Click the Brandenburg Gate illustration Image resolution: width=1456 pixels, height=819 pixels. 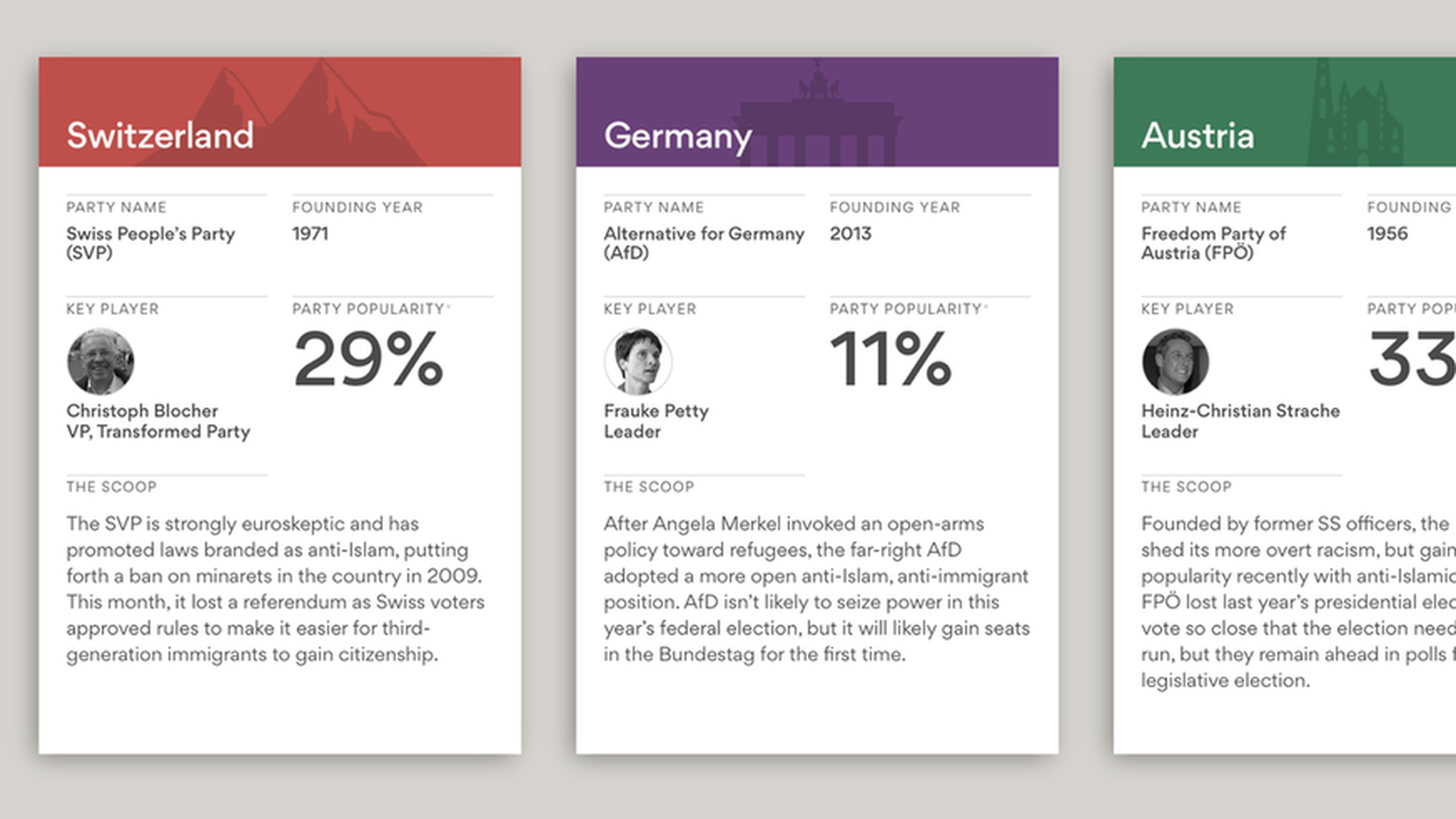pos(819,121)
